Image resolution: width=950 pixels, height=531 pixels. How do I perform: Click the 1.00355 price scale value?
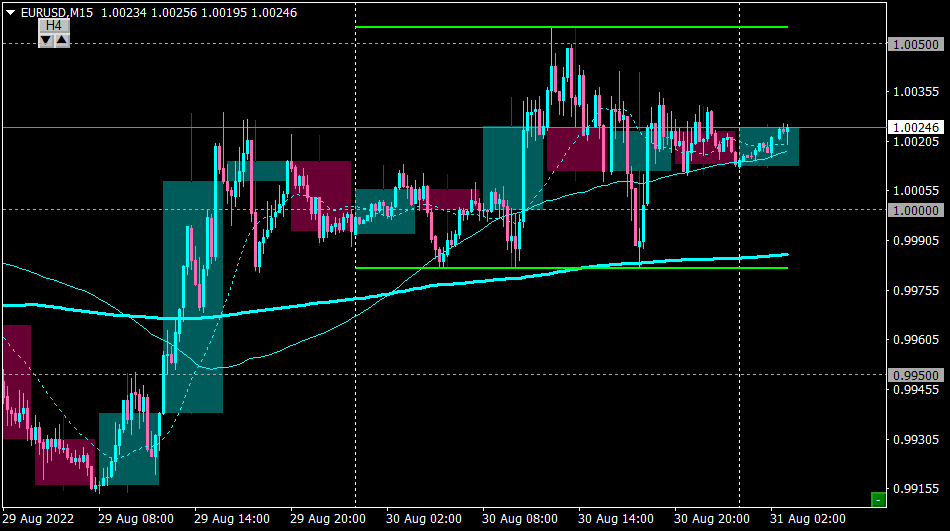pyautogui.click(x=916, y=92)
